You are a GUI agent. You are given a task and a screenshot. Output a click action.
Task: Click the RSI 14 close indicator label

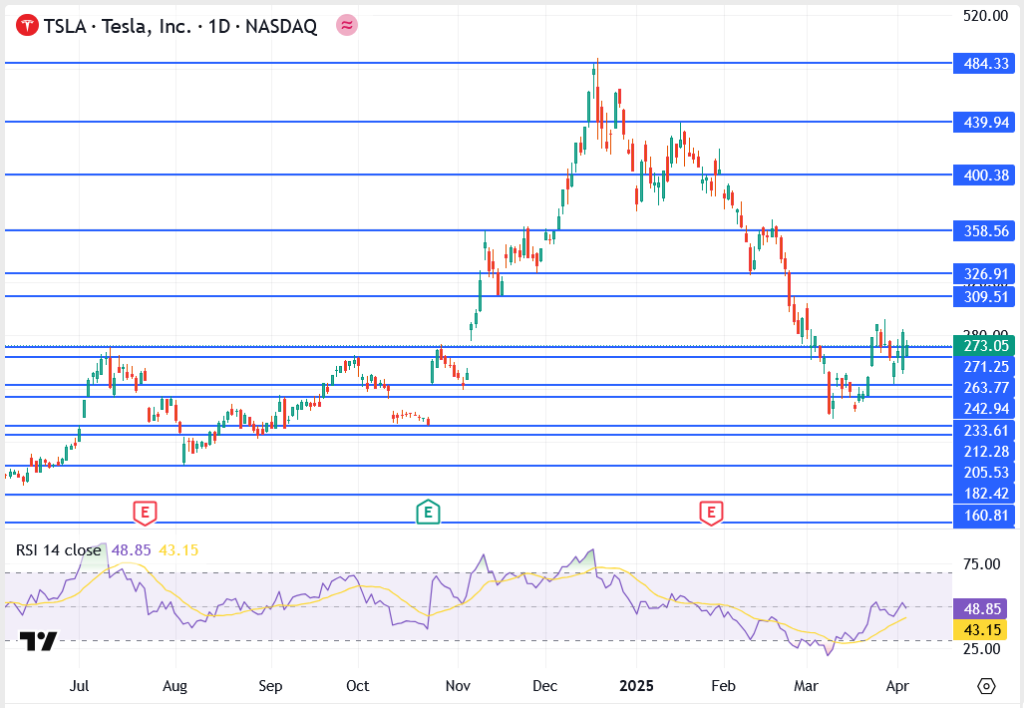point(58,550)
